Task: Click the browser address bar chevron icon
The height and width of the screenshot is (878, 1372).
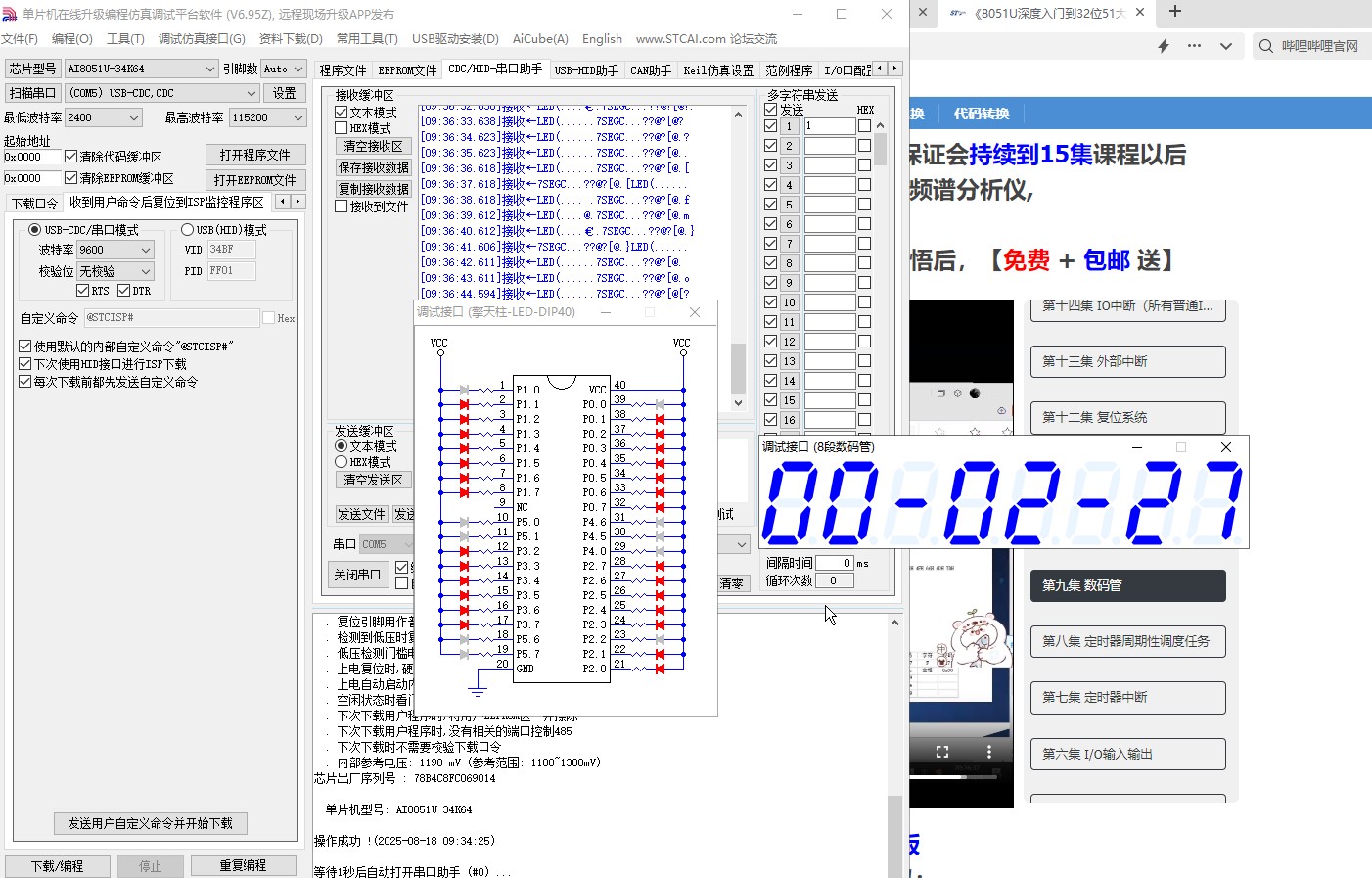Action: [x=1225, y=46]
